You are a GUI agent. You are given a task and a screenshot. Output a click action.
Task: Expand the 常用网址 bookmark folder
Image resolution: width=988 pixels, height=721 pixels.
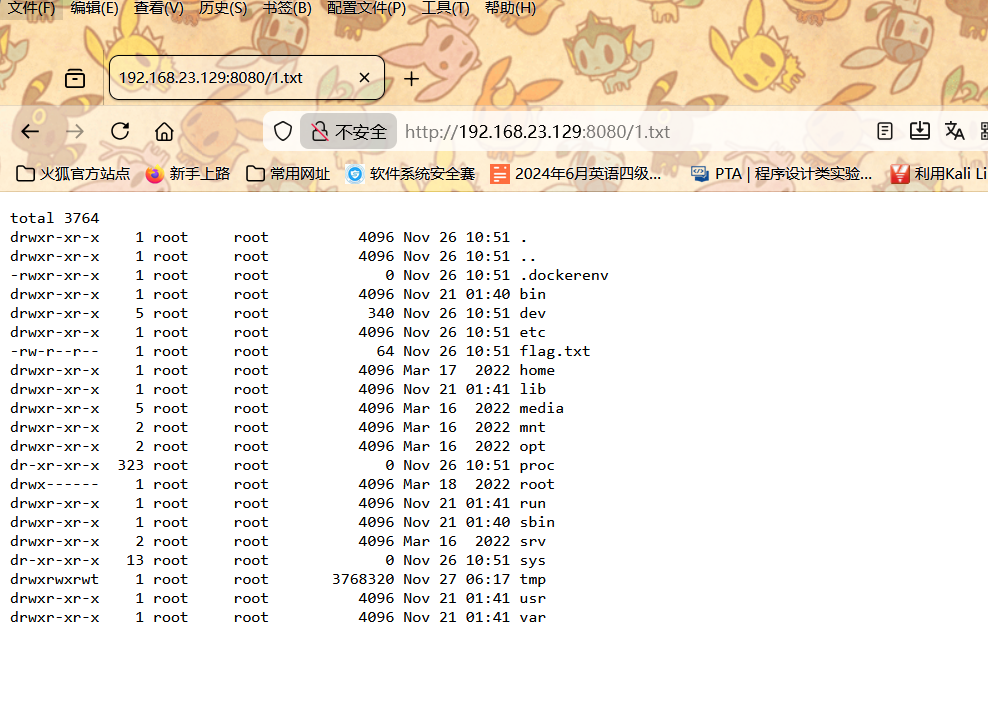tap(288, 174)
